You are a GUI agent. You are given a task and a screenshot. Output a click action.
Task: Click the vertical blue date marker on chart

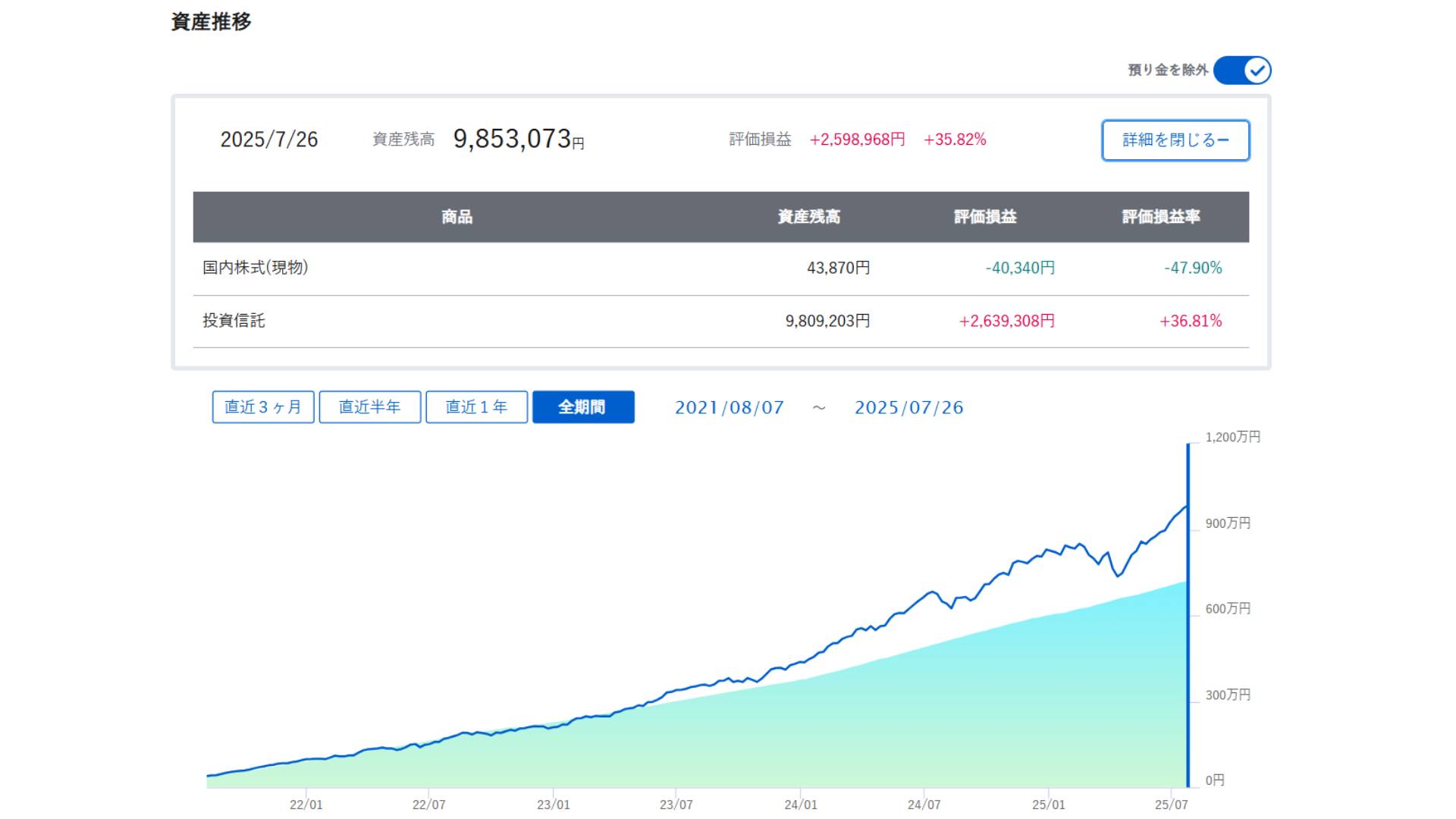tap(1188, 614)
